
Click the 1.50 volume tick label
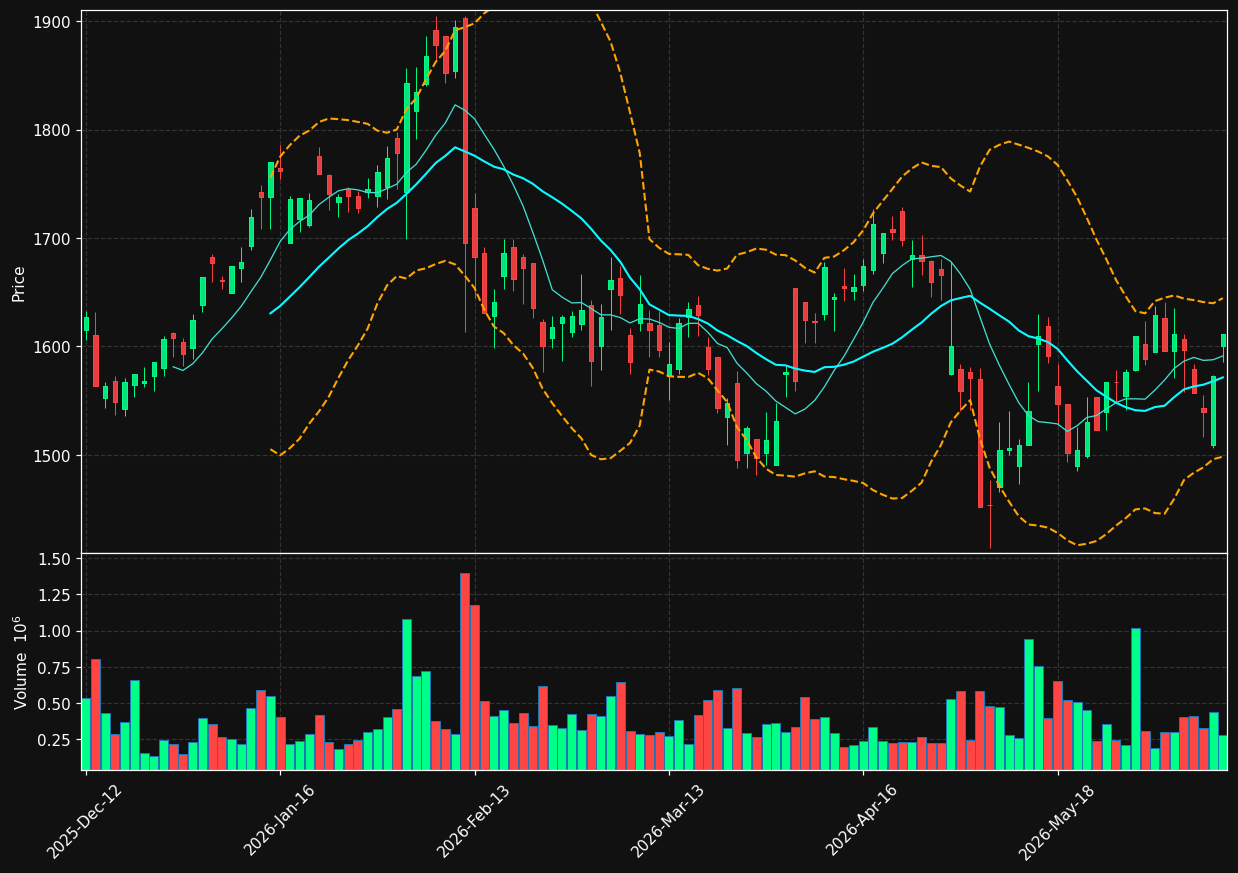coord(53,559)
